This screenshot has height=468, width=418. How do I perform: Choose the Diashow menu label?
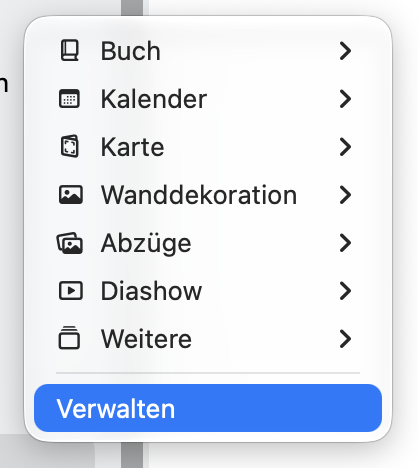(x=151, y=291)
